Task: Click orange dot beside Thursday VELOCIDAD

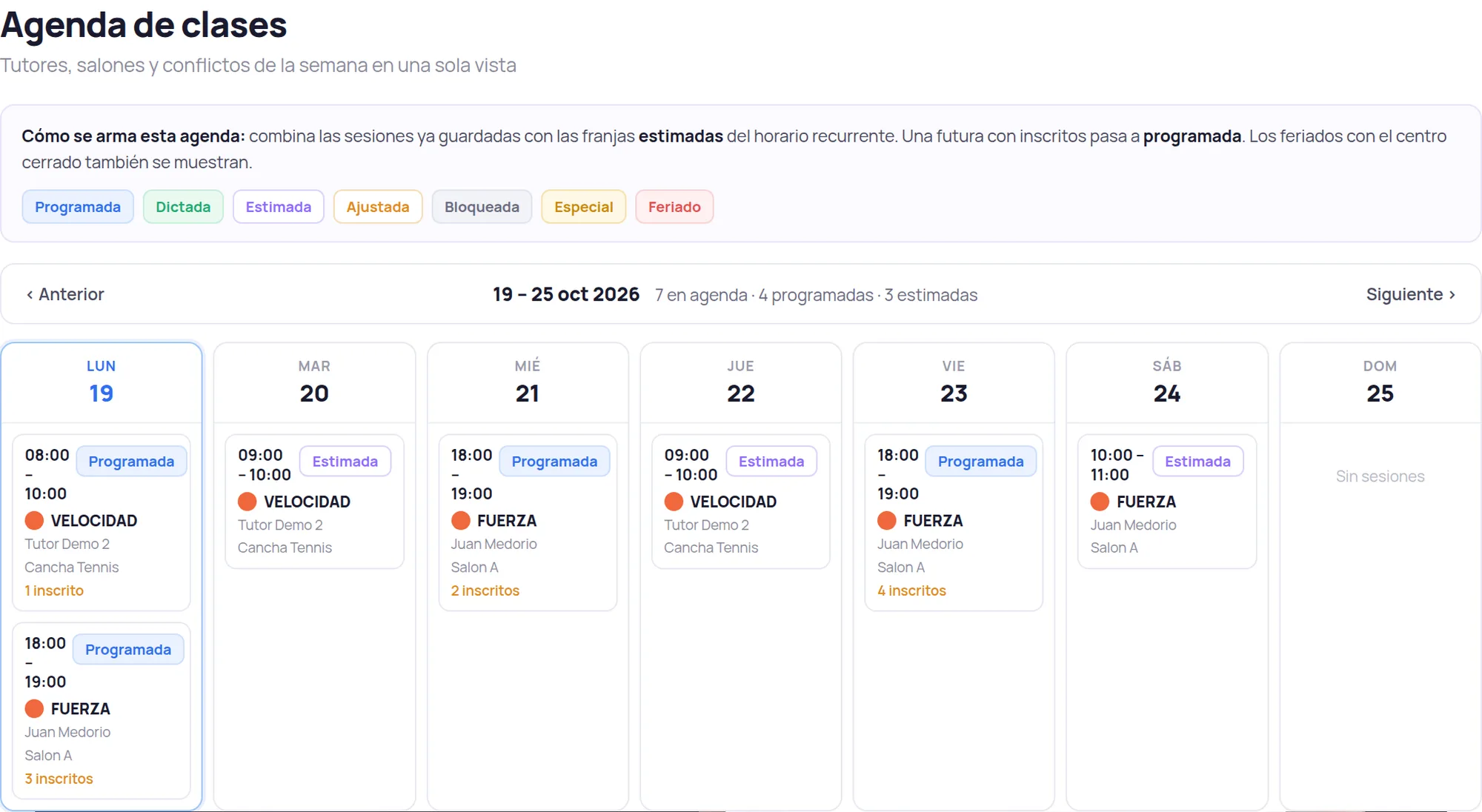Action: click(674, 502)
